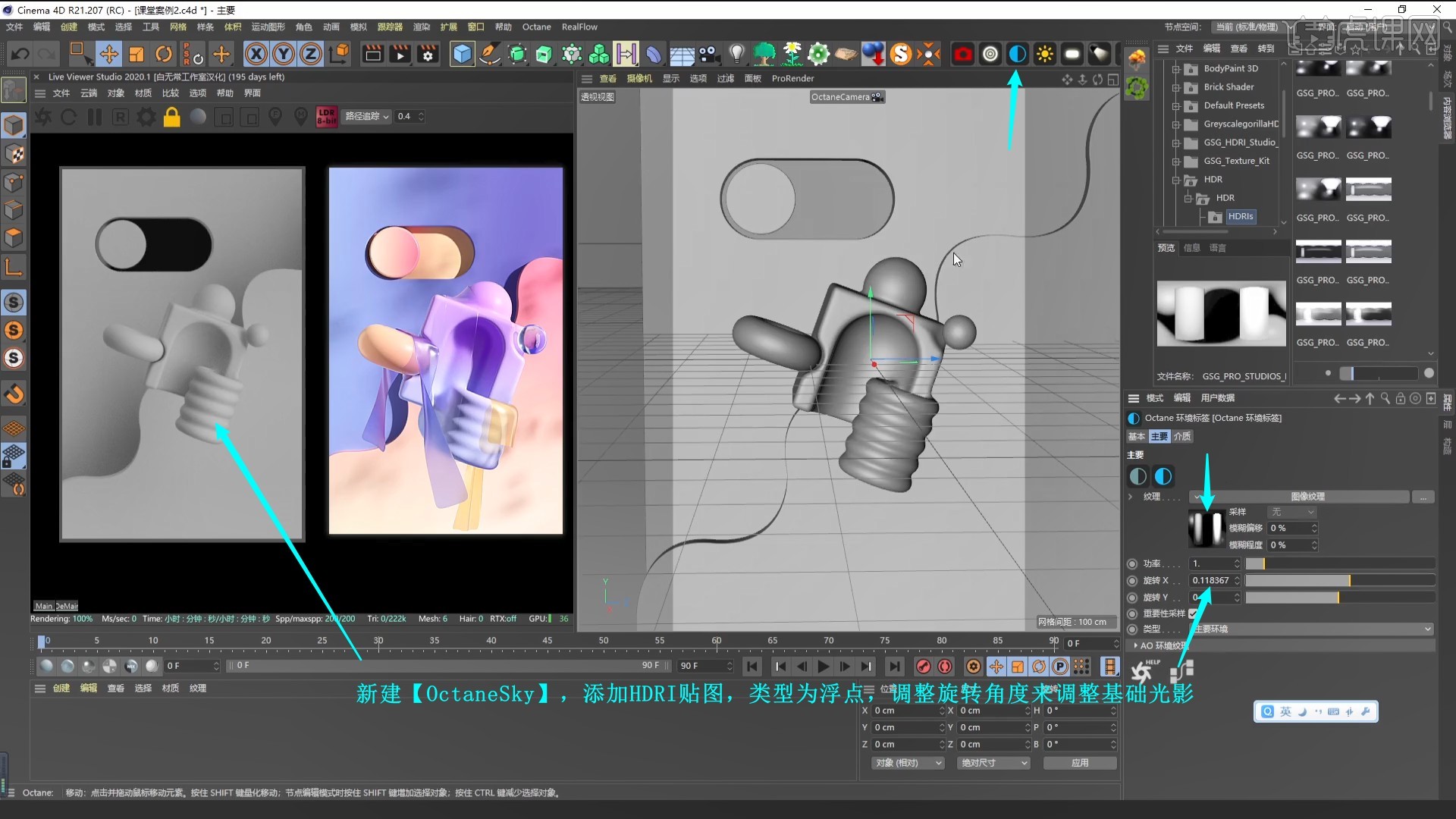The width and height of the screenshot is (1456, 819).
Task: Switch to the 介质 tab
Action: click(1181, 437)
